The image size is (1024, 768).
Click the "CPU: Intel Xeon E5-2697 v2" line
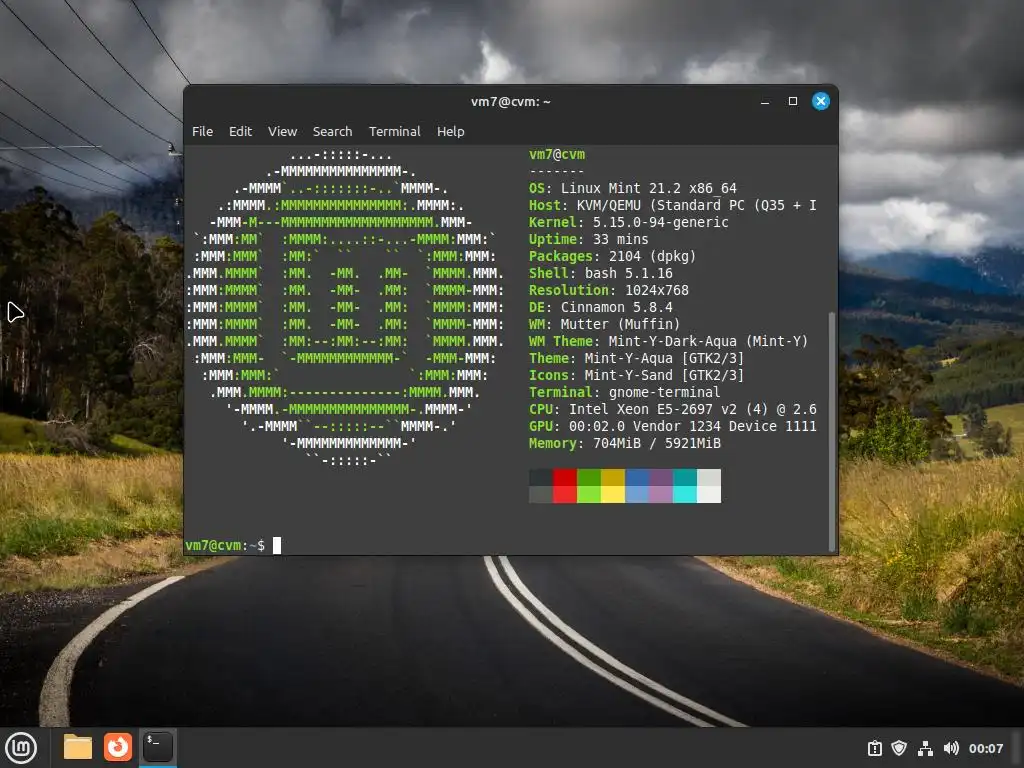[x=673, y=409]
